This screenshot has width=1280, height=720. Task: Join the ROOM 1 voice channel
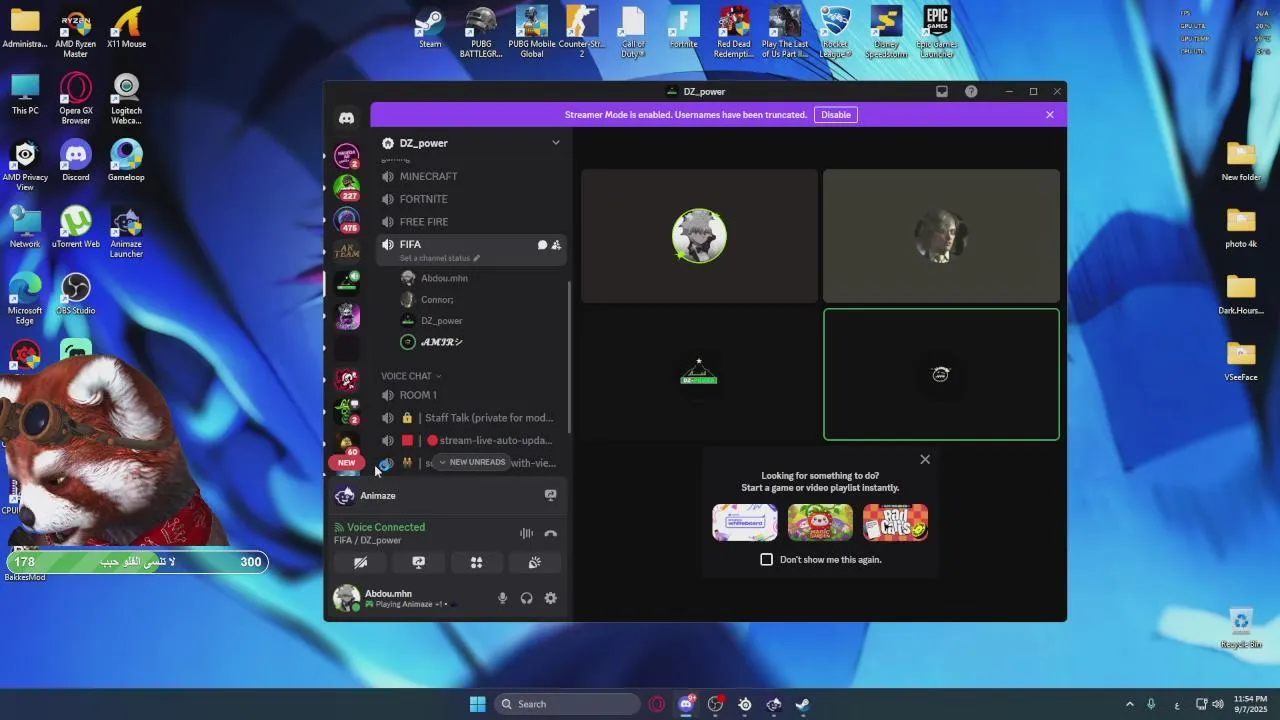pyautogui.click(x=470, y=395)
